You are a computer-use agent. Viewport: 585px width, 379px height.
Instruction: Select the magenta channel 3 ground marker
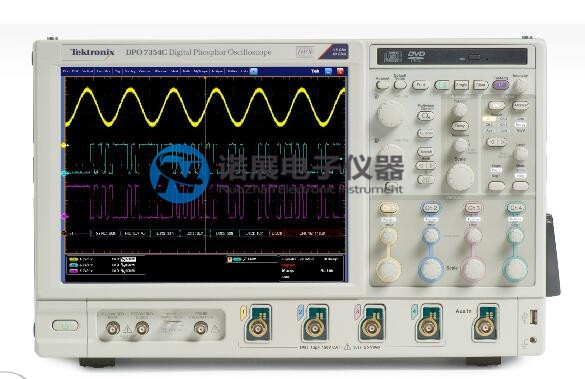tap(64, 216)
